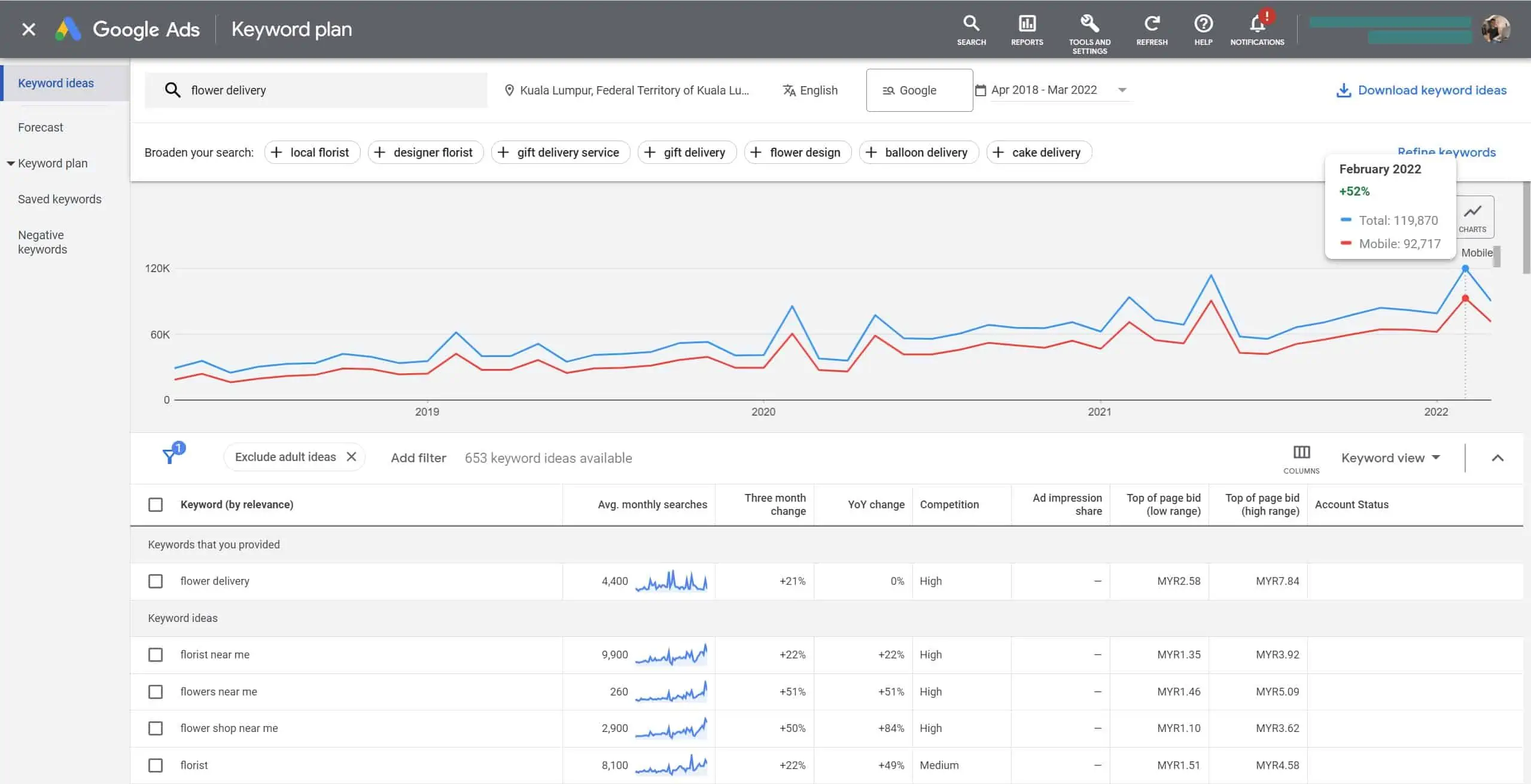Sort by YoY change column
Image resolution: width=1531 pixels, height=784 pixels.
click(876, 505)
